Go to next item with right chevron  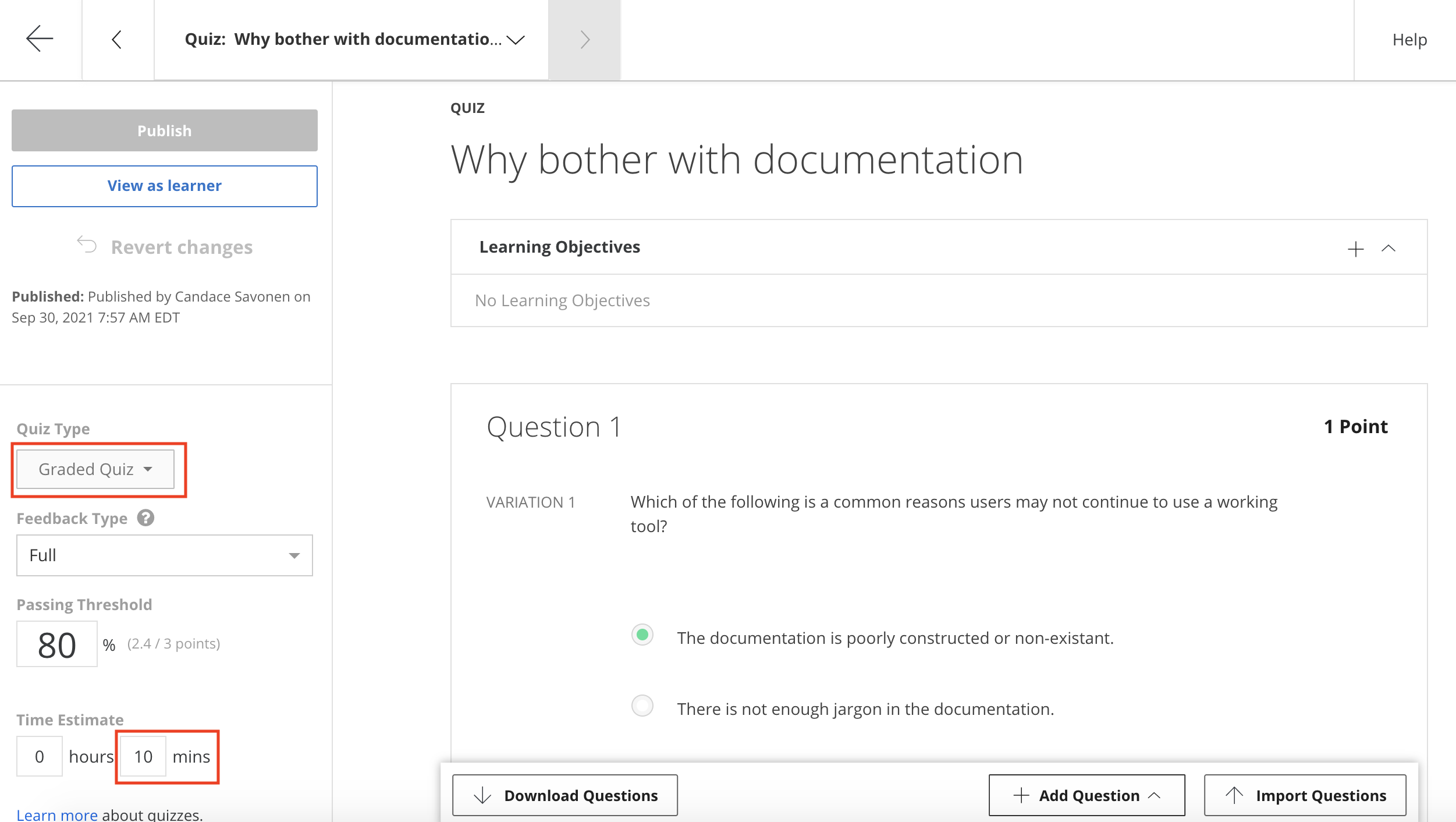pos(585,40)
